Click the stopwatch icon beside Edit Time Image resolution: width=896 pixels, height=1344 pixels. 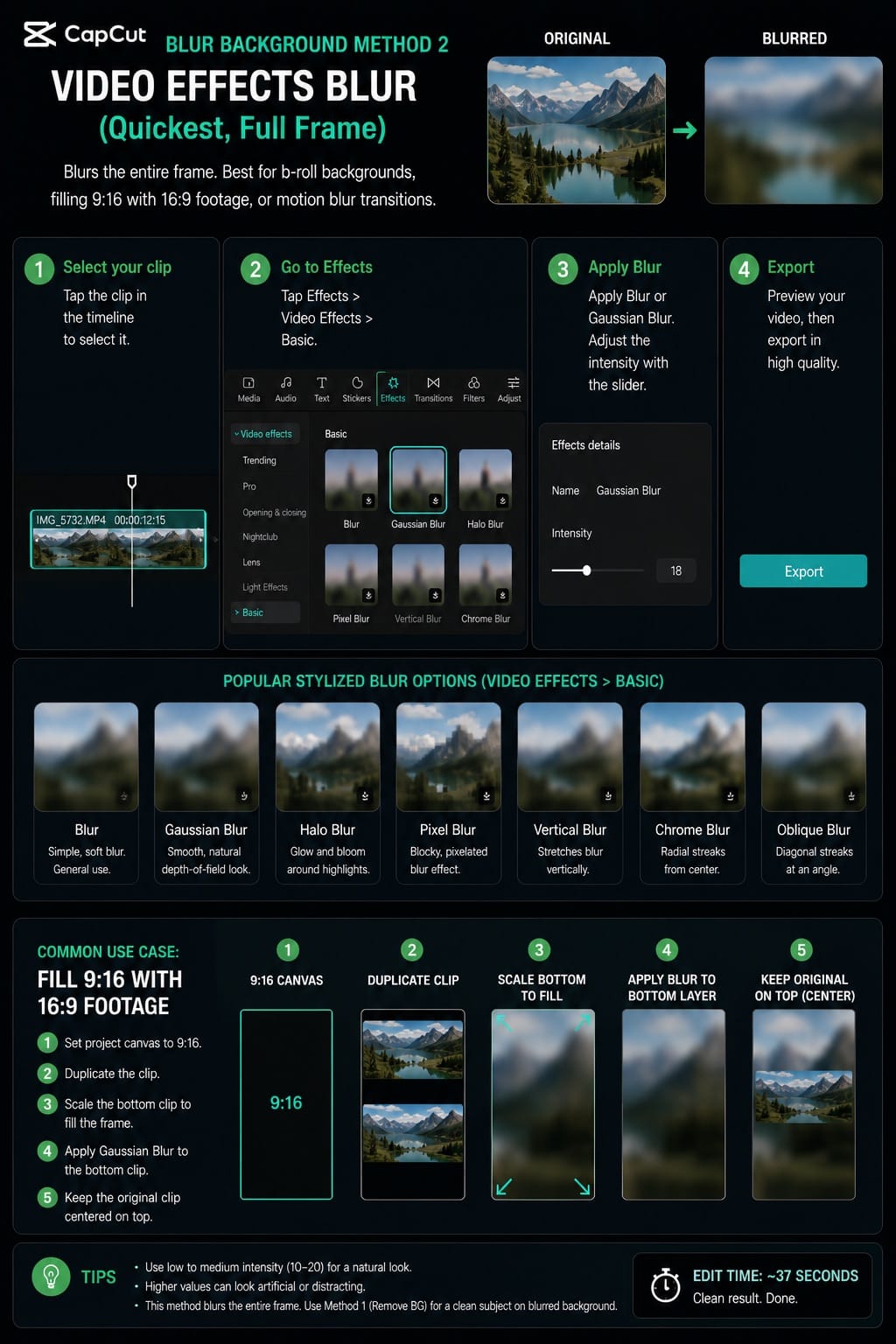[x=666, y=1284]
